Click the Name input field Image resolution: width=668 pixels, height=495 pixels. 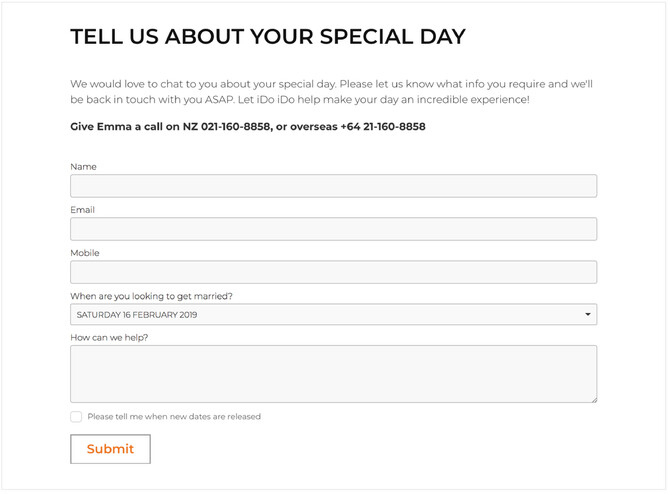click(333, 185)
